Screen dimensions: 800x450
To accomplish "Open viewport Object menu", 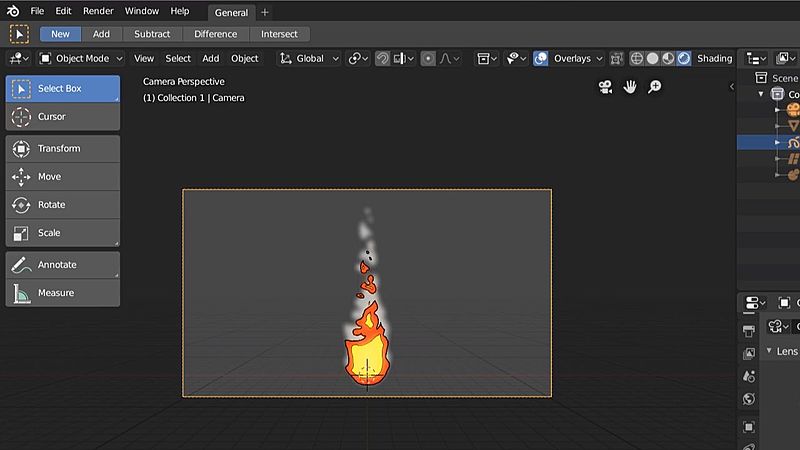I will (245, 59).
